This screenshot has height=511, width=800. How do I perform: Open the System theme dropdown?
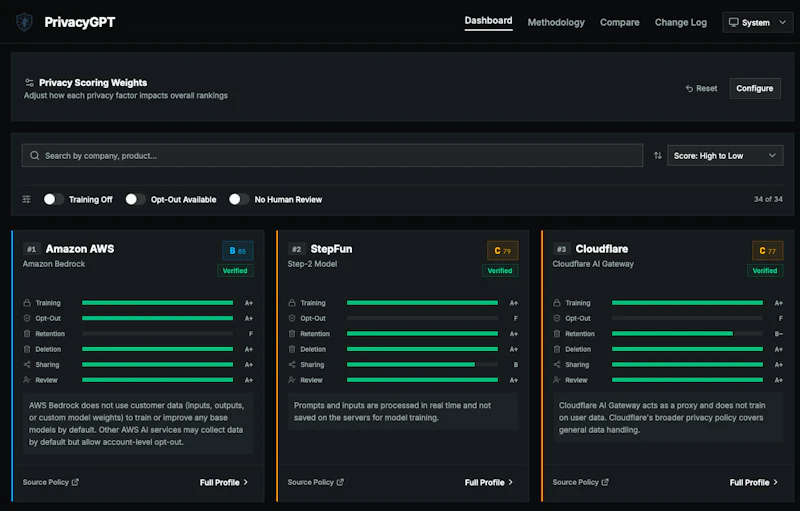[758, 22]
